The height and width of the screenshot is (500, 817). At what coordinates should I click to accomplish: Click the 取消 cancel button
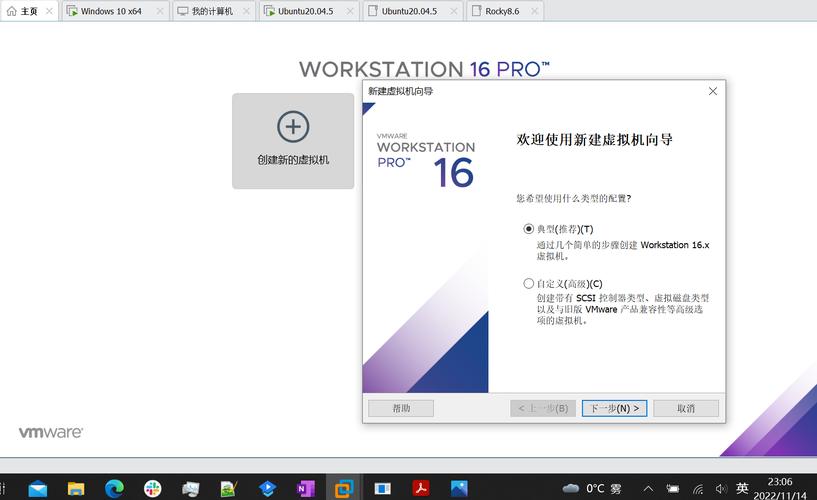point(686,408)
